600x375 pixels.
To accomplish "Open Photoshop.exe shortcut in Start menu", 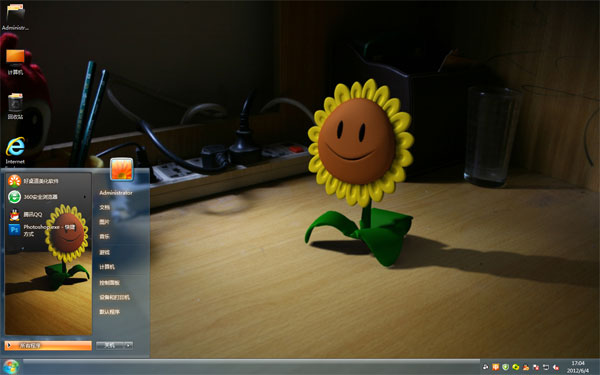I will point(48,230).
